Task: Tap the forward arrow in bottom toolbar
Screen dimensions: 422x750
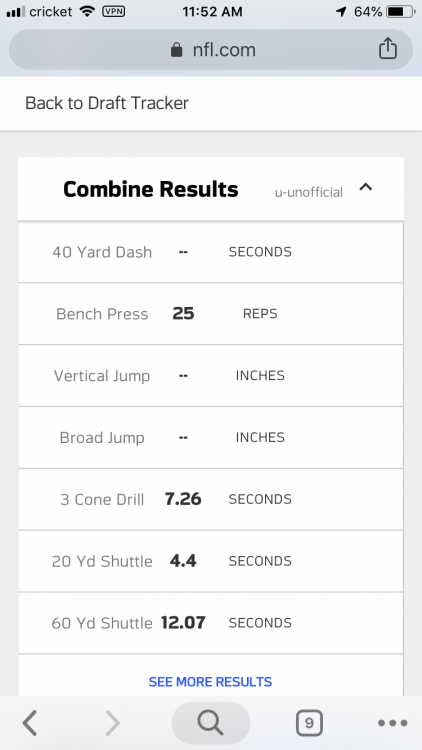Action: click(x=112, y=722)
